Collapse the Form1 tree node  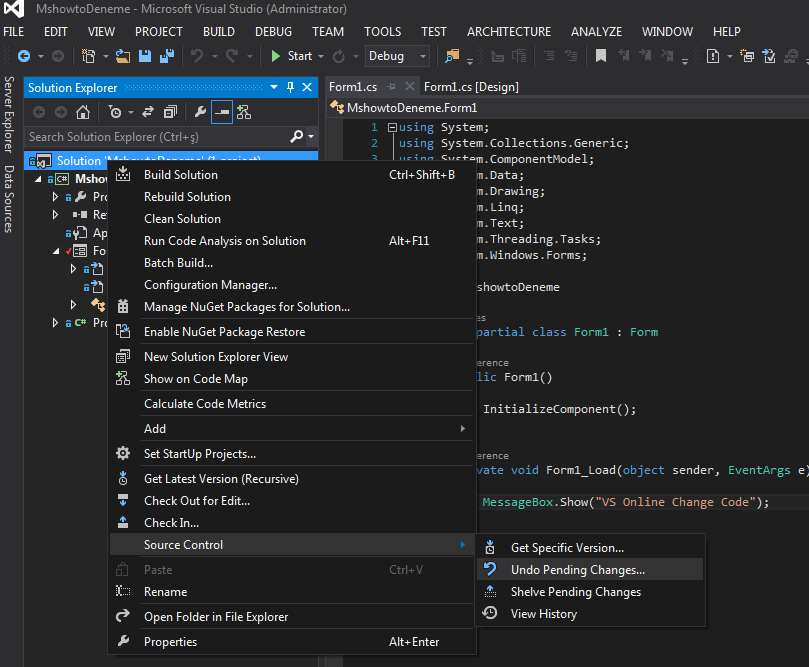tap(56, 251)
